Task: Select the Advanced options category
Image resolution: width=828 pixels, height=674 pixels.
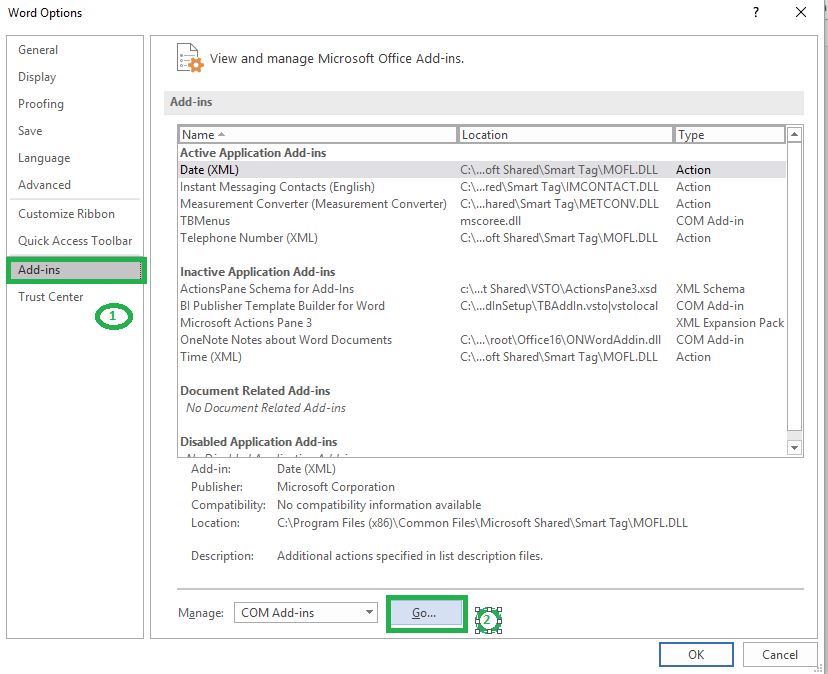Action: click(x=44, y=185)
